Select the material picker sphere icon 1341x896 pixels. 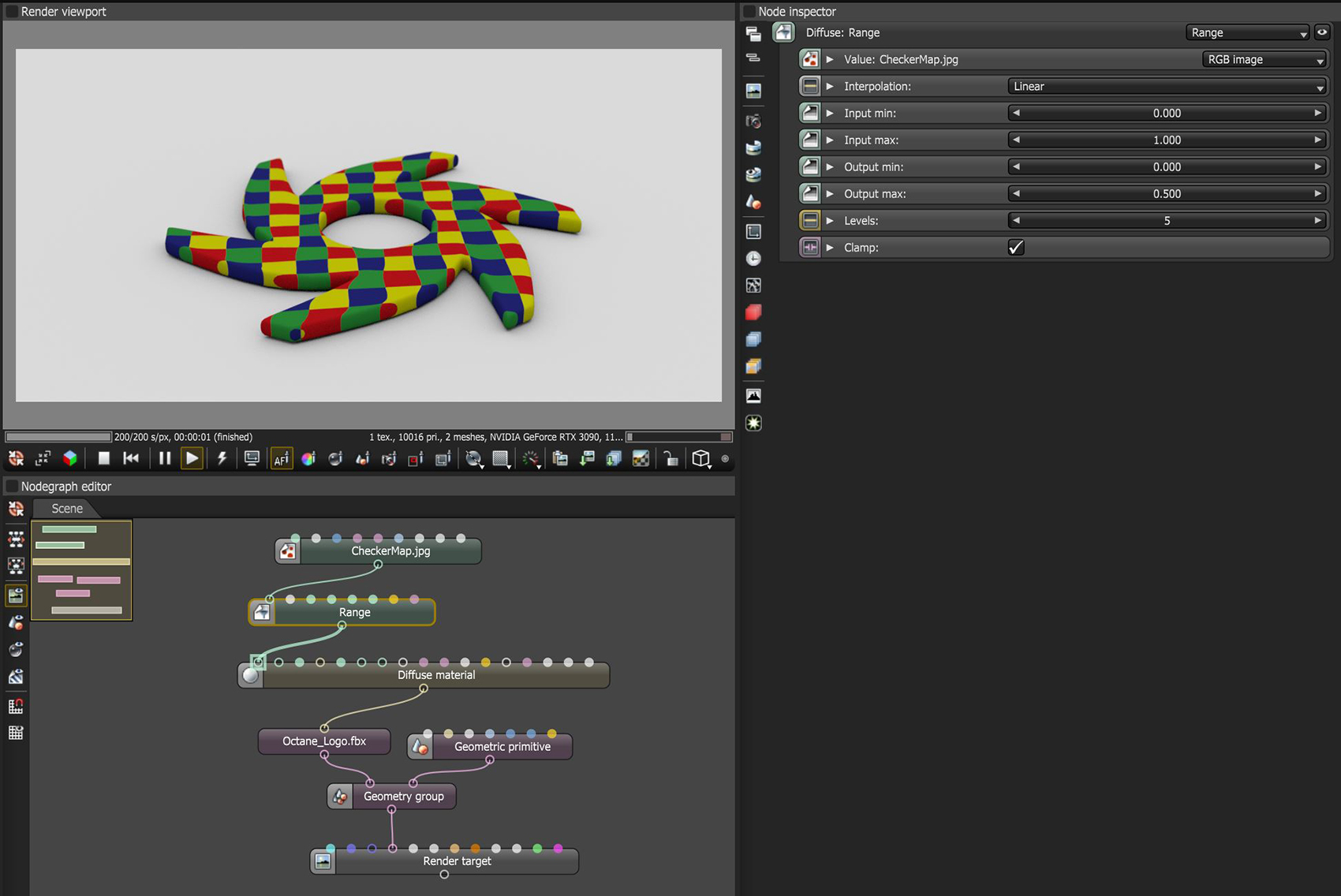[x=335, y=458]
